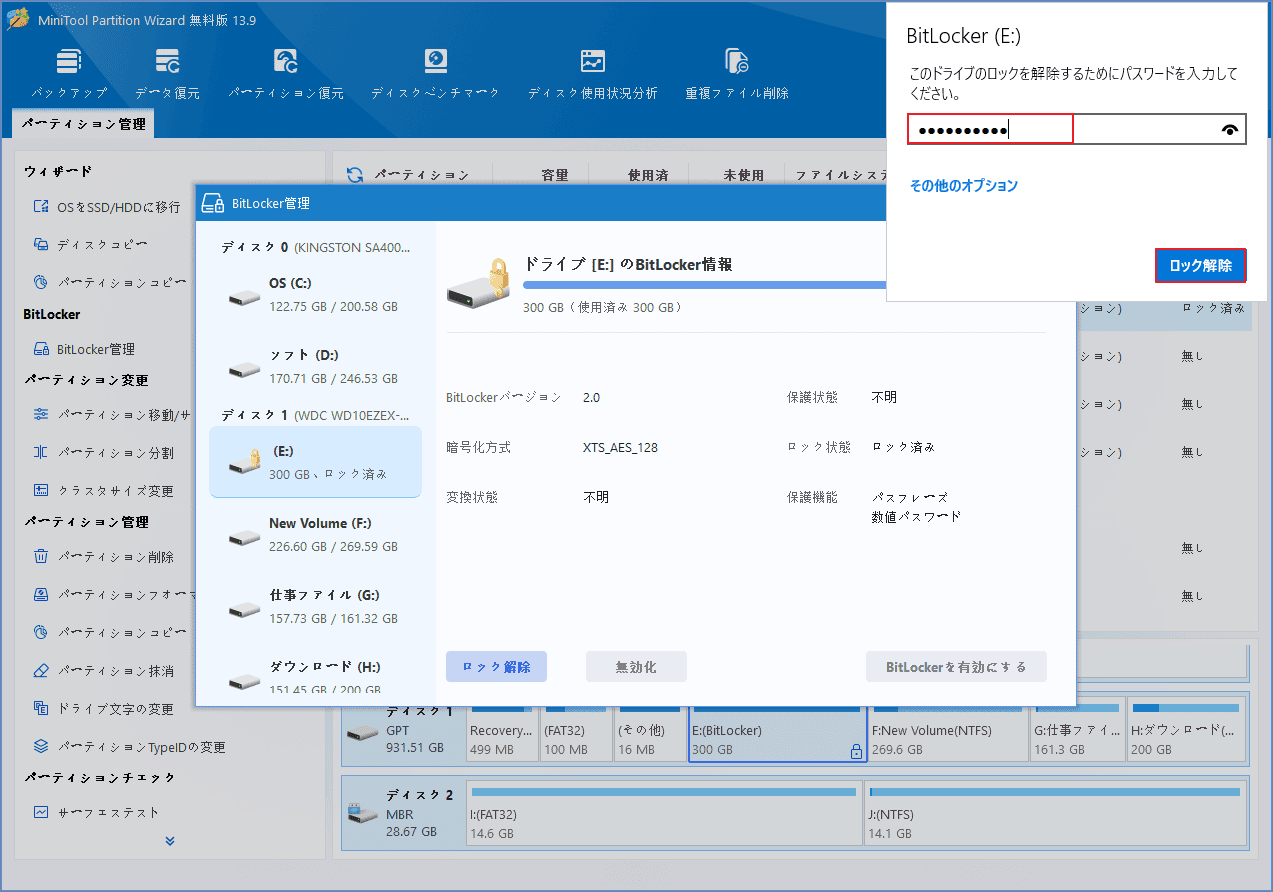Image resolution: width=1273 pixels, height=892 pixels.
Task: Click the クラスタサイズ変更 sidebar icon
Action: [41, 490]
